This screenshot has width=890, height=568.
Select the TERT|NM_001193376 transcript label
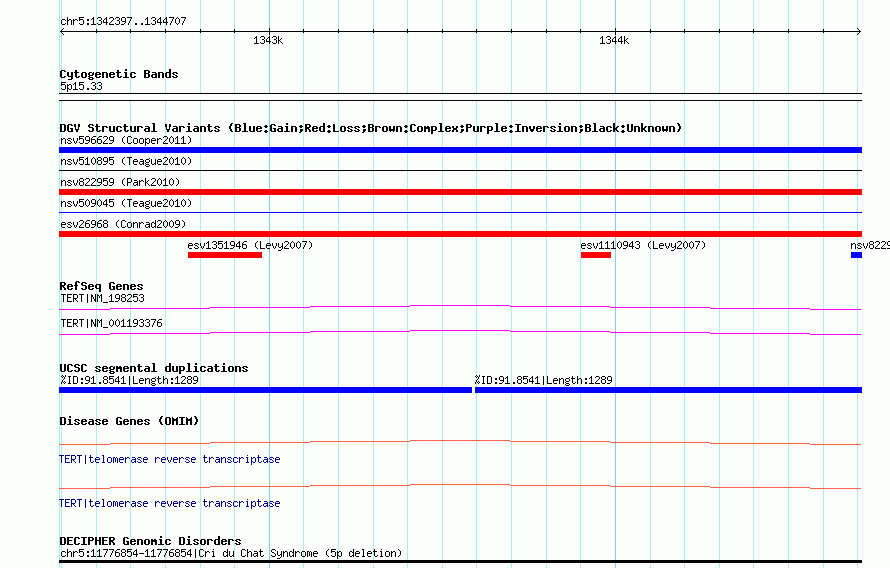point(111,323)
